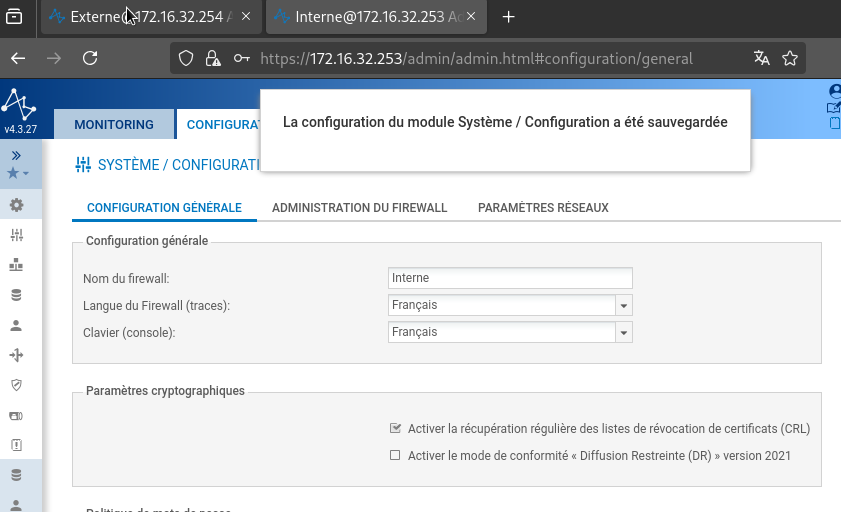Switch to Administration du Firewall tab
The height and width of the screenshot is (512, 841).
tap(359, 207)
